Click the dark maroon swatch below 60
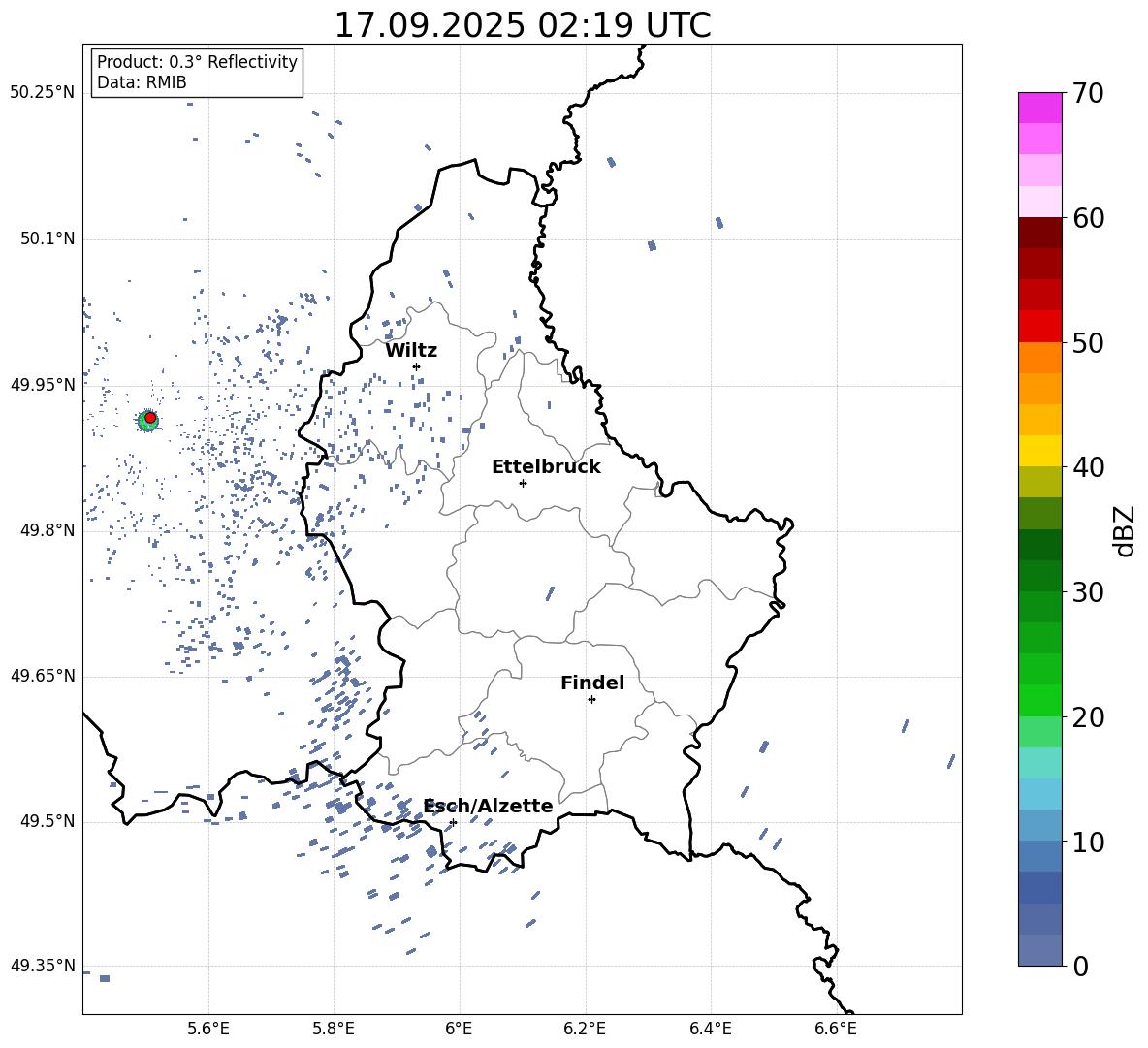This screenshot has width=1148, height=1048. coord(1040,234)
